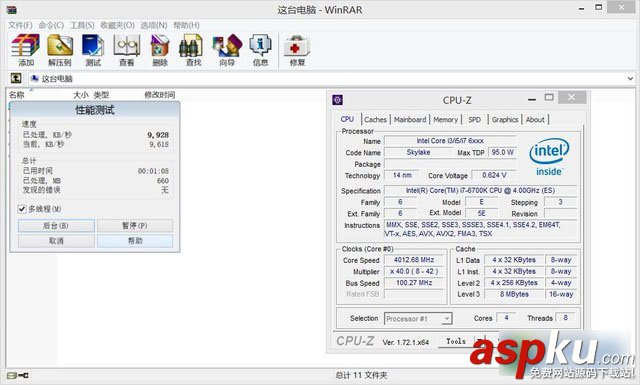
Task: Open the Commands (命令) menu
Action: [x=51, y=25]
